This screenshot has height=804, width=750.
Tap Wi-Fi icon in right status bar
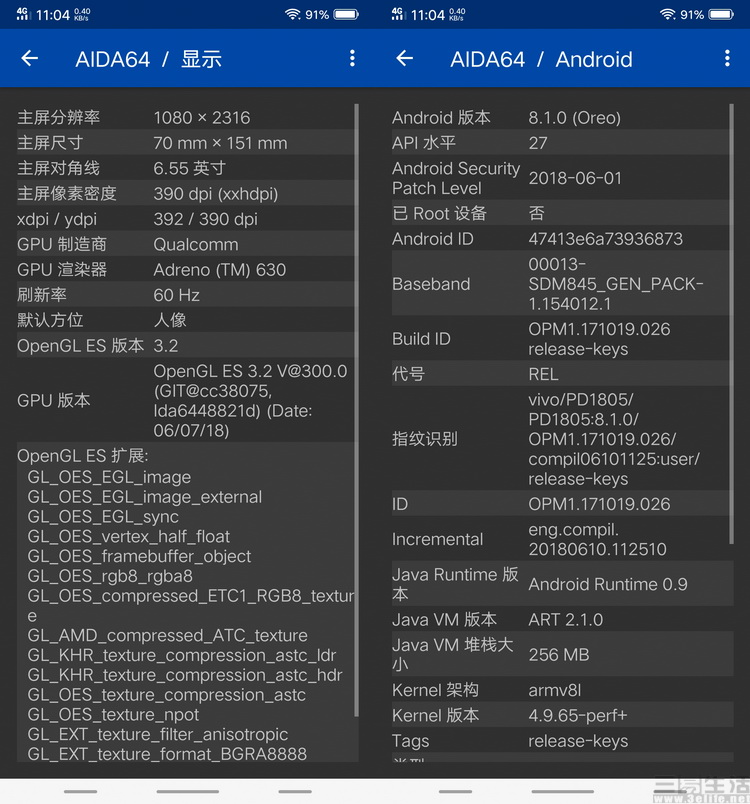pos(667,15)
